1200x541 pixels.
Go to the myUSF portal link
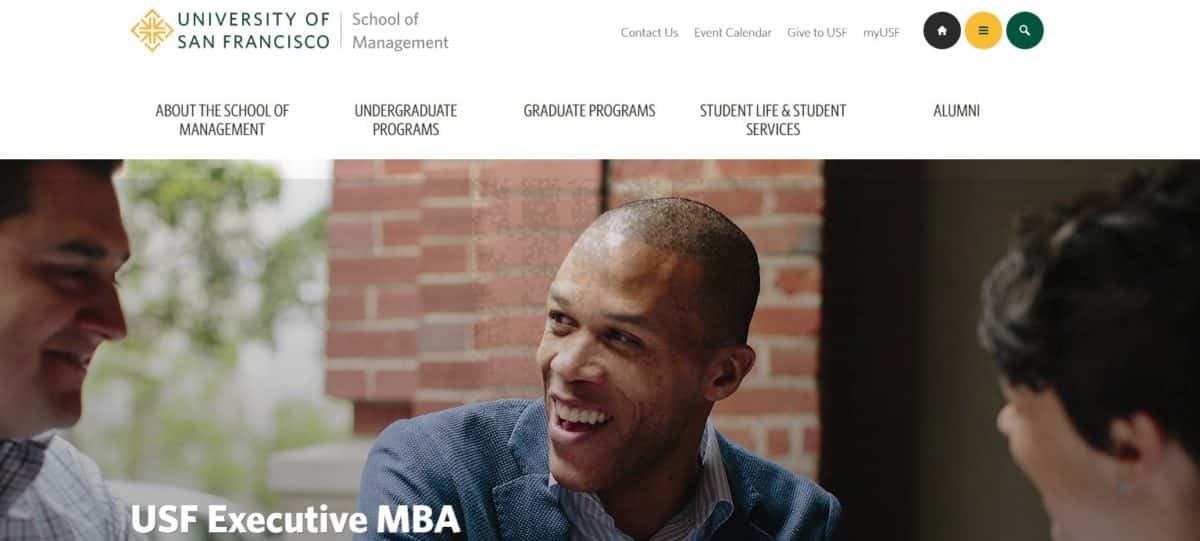[x=881, y=33]
